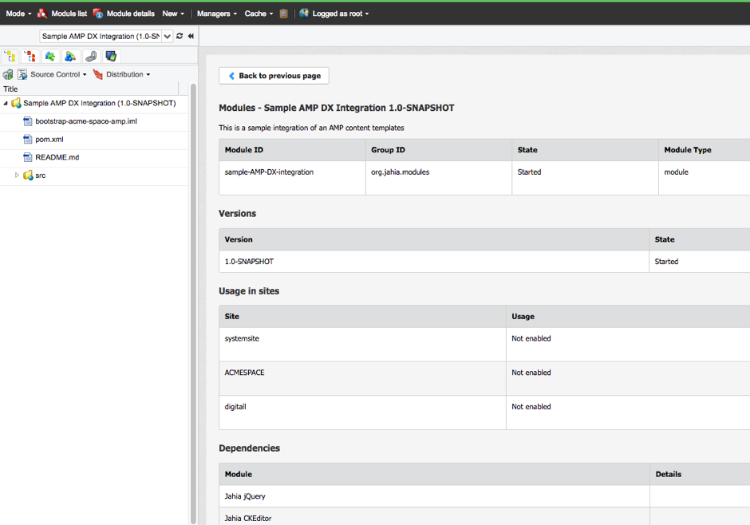Select pom.xml in the tree

click(x=49, y=139)
